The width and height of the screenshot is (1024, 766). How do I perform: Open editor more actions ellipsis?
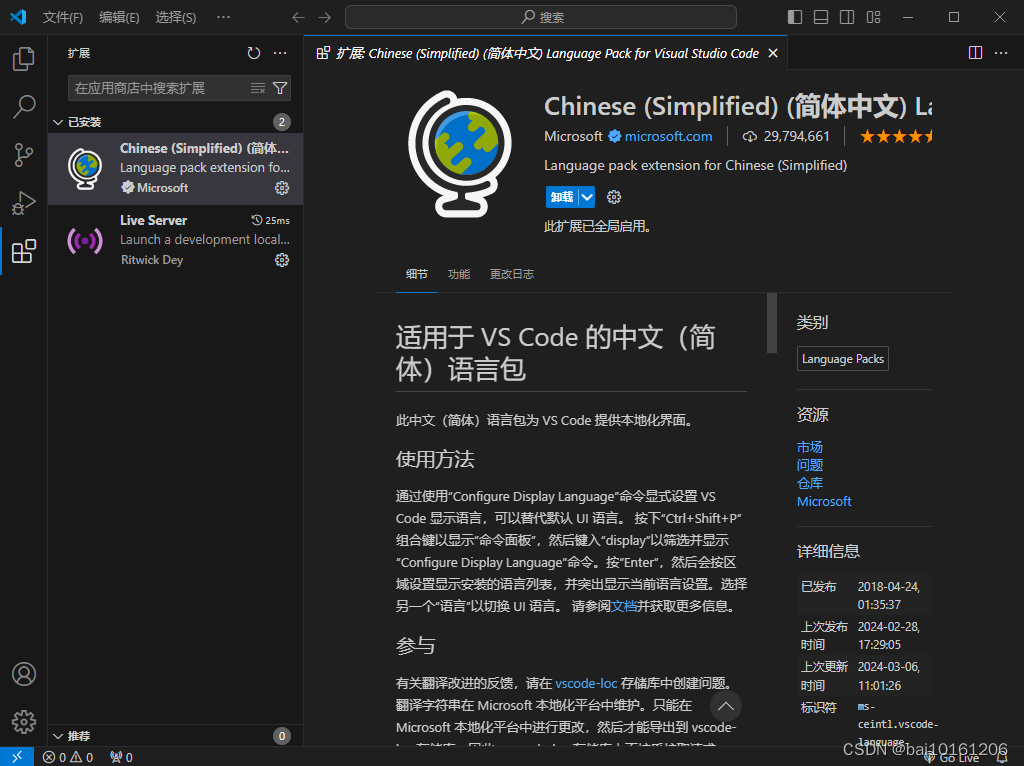pyautogui.click(x=1000, y=53)
